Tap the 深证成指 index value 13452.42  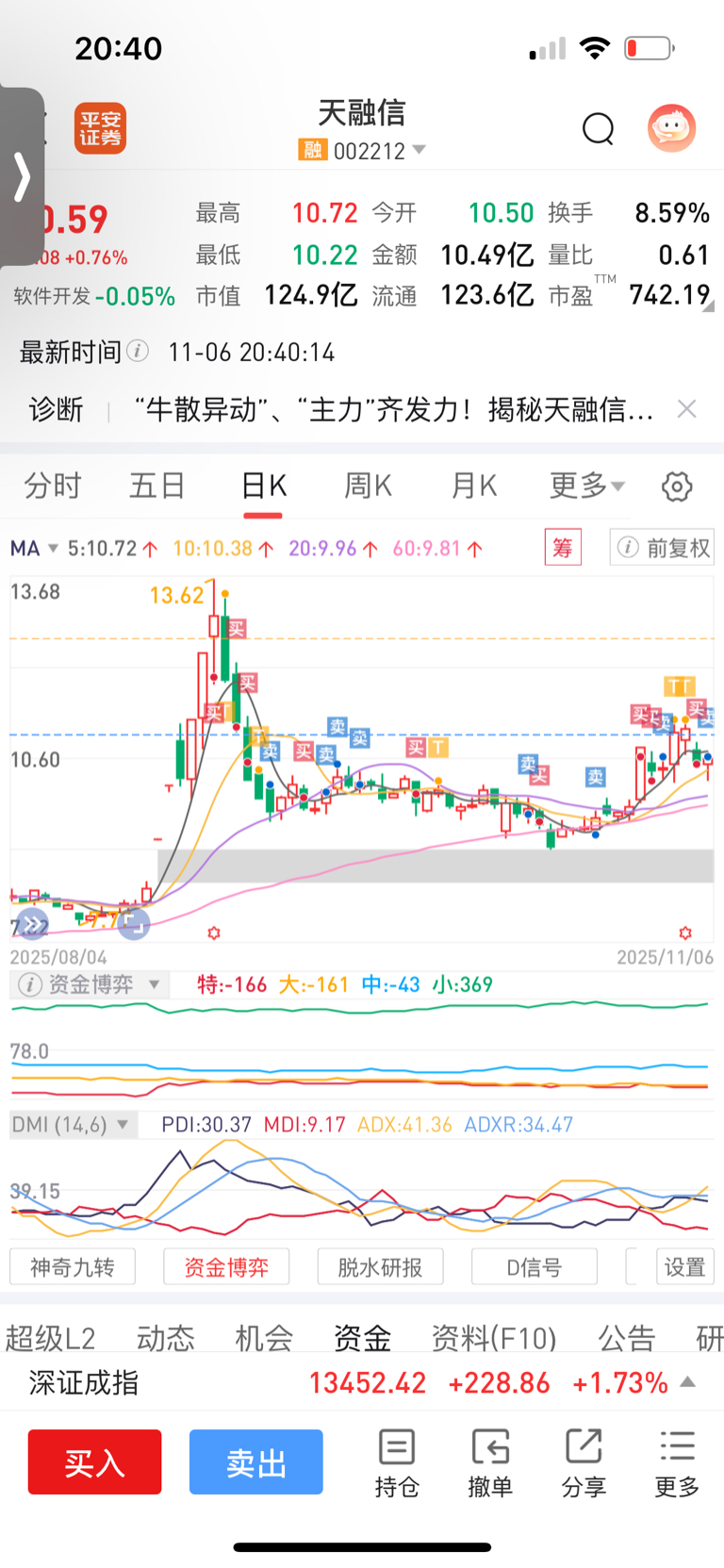[368, 1383]
